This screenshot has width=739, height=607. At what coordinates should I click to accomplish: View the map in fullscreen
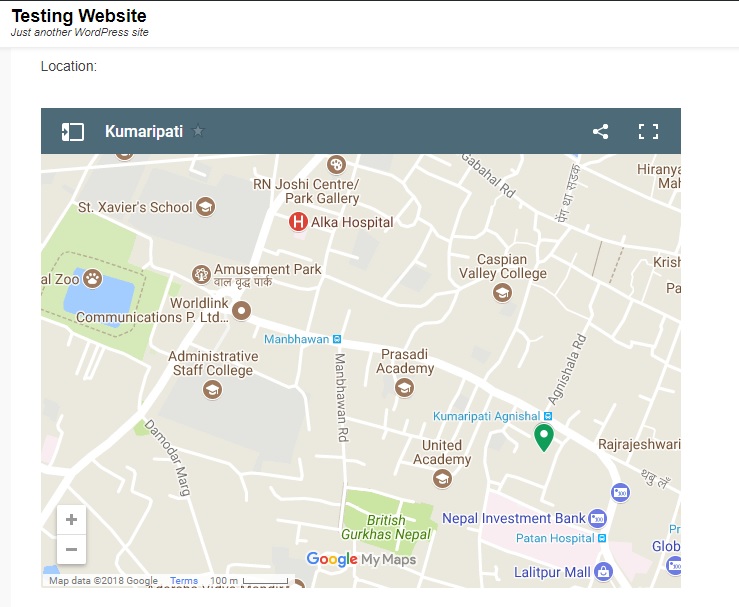click(x=649, y=131)
